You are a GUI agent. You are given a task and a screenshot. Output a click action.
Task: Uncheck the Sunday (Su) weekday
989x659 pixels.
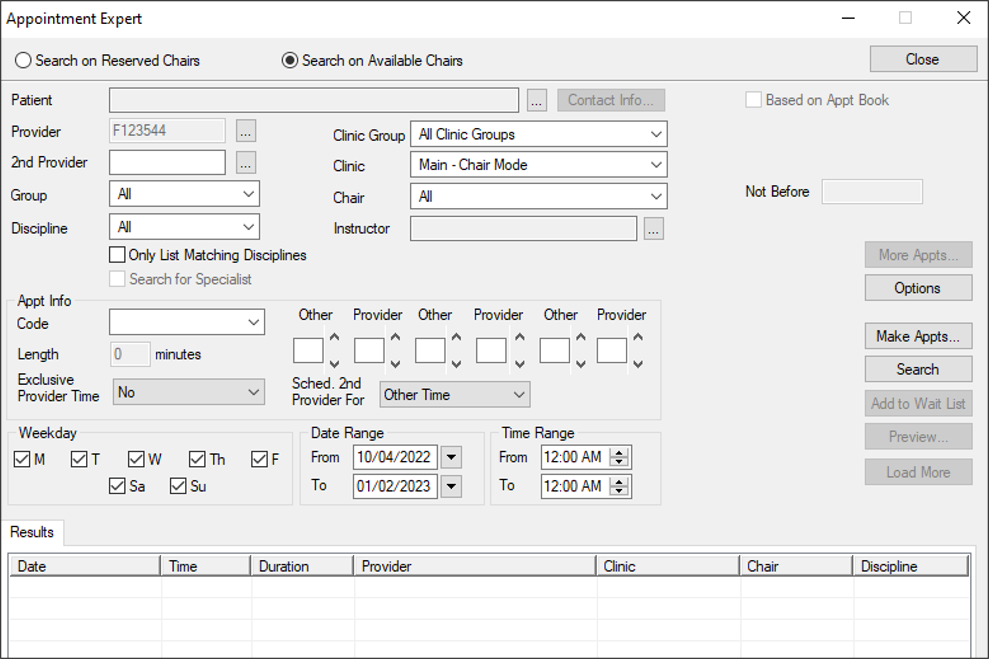[178, 486]
